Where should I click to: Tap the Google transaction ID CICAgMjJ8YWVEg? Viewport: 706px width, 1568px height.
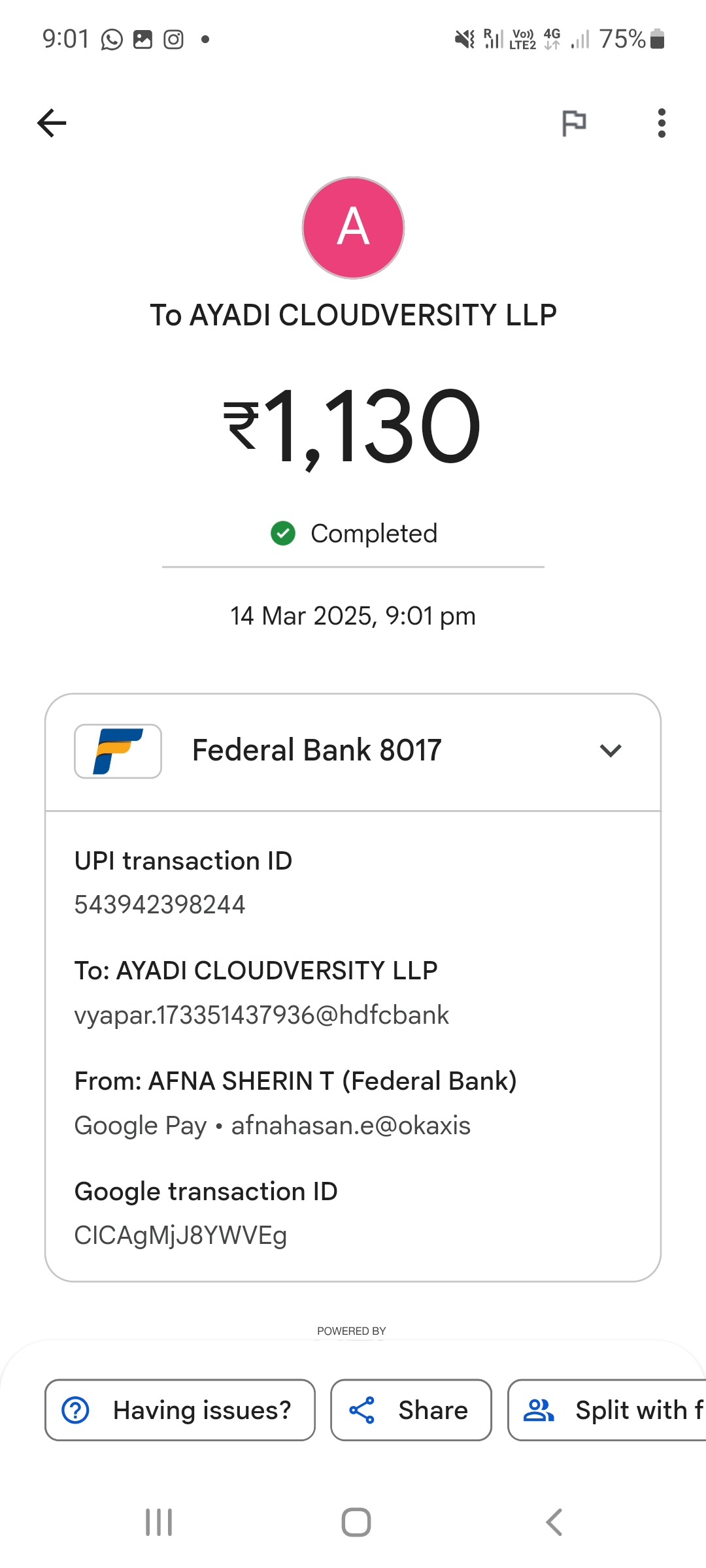pyautogui.click(x=180, y=1235)
